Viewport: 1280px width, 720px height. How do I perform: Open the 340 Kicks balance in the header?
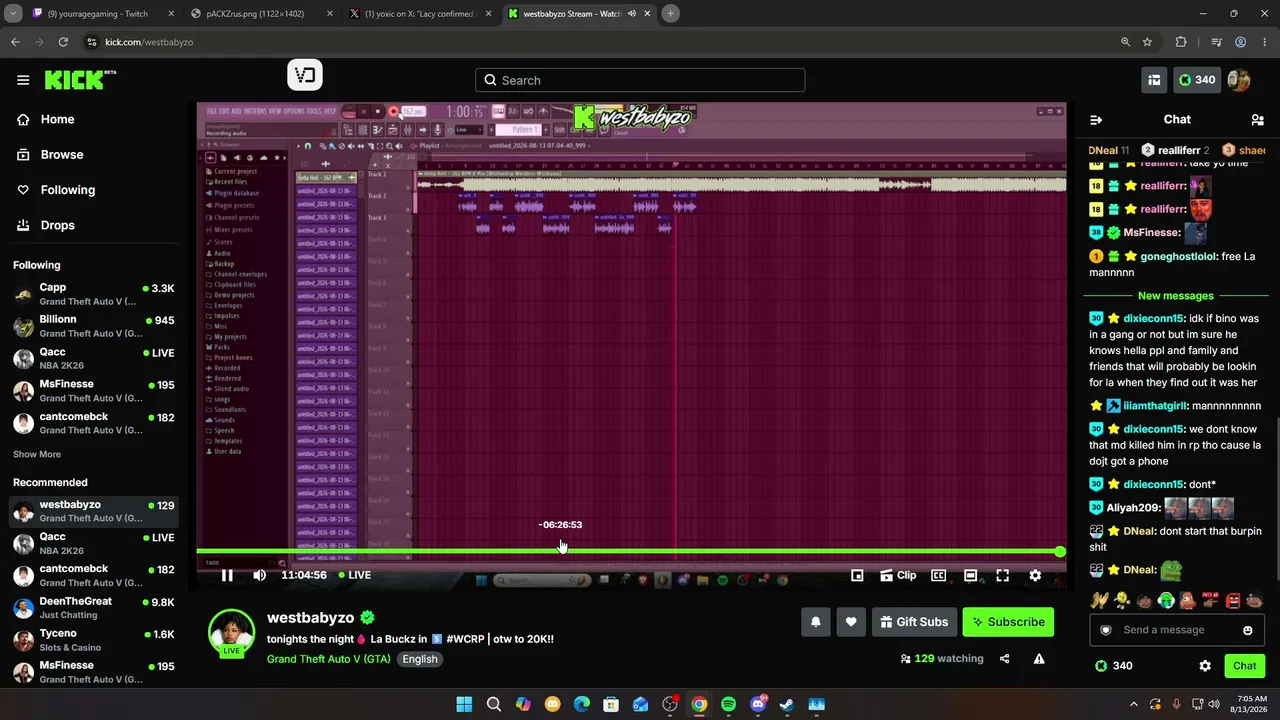1197,80
